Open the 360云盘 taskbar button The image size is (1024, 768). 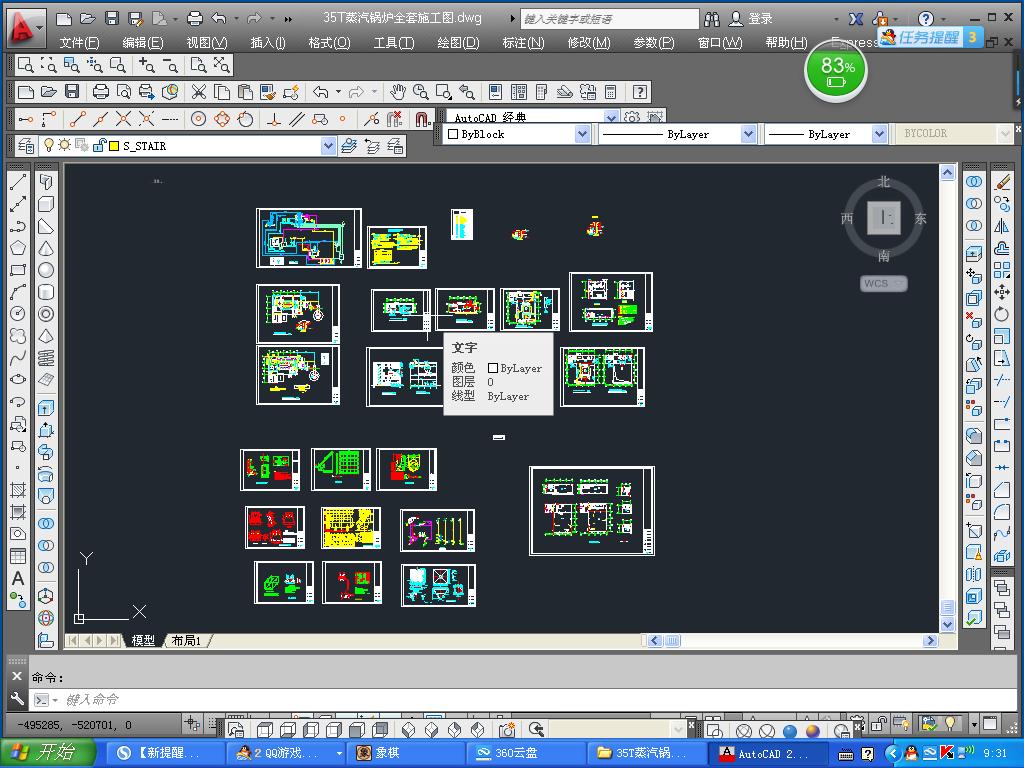[x=526, y=753]
